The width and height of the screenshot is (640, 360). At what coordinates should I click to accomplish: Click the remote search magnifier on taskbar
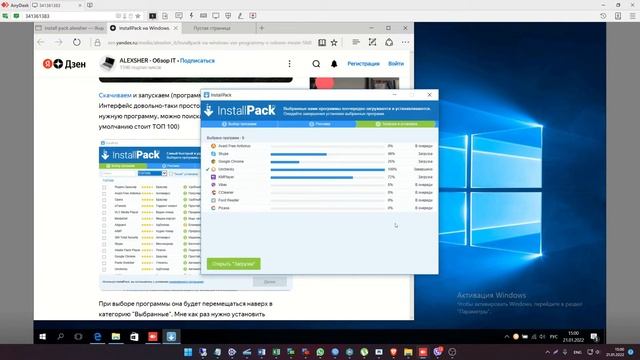61,337
